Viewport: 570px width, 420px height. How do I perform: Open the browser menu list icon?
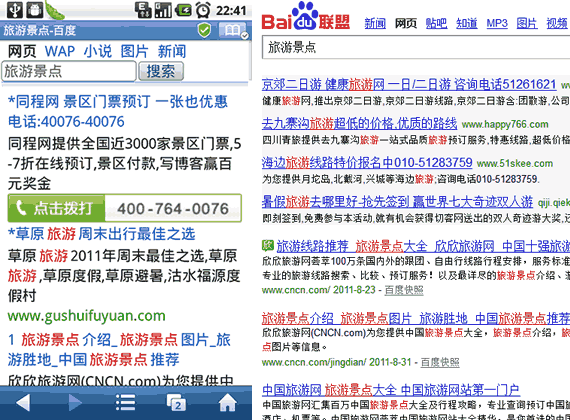click(125, 403)
